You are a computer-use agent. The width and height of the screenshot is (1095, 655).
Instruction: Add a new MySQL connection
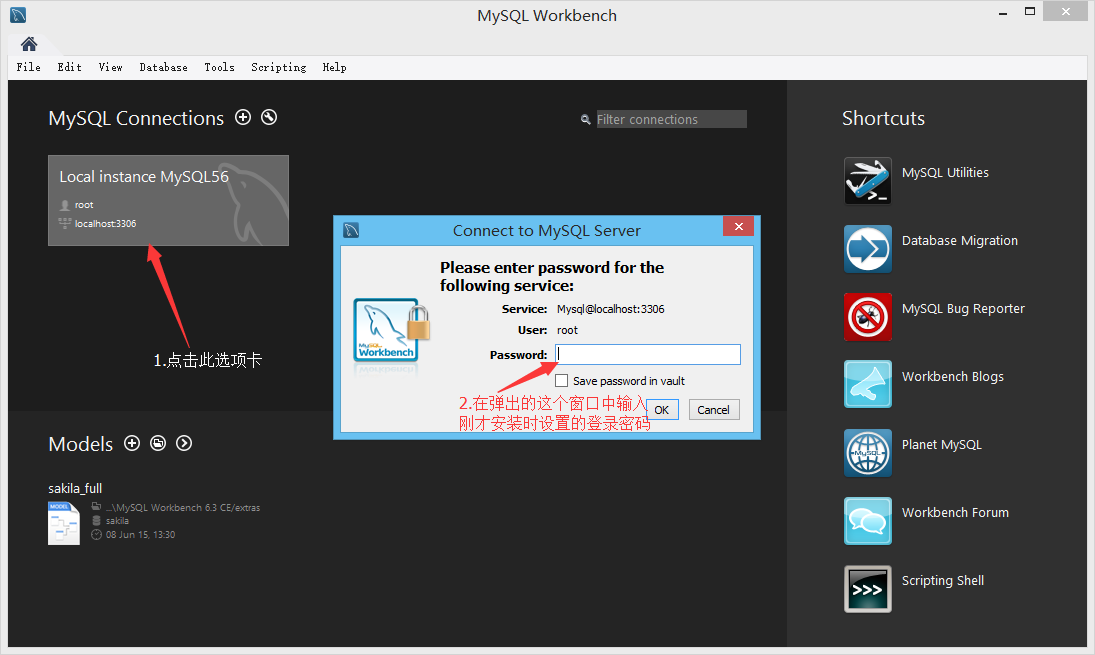click(243, 117)
